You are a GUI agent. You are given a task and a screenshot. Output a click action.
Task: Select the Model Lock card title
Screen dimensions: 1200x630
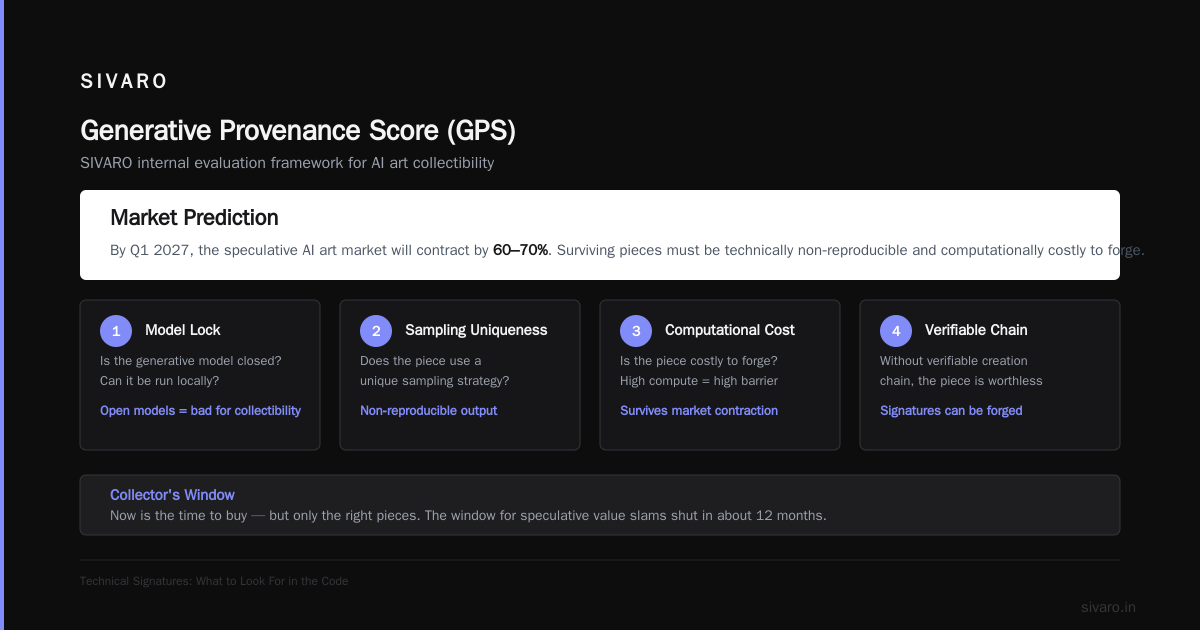(x=183, y=330)
